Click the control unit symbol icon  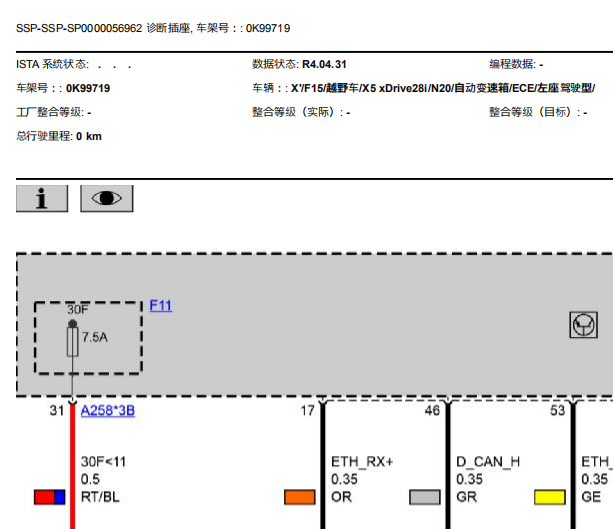[x=583, y=325]
